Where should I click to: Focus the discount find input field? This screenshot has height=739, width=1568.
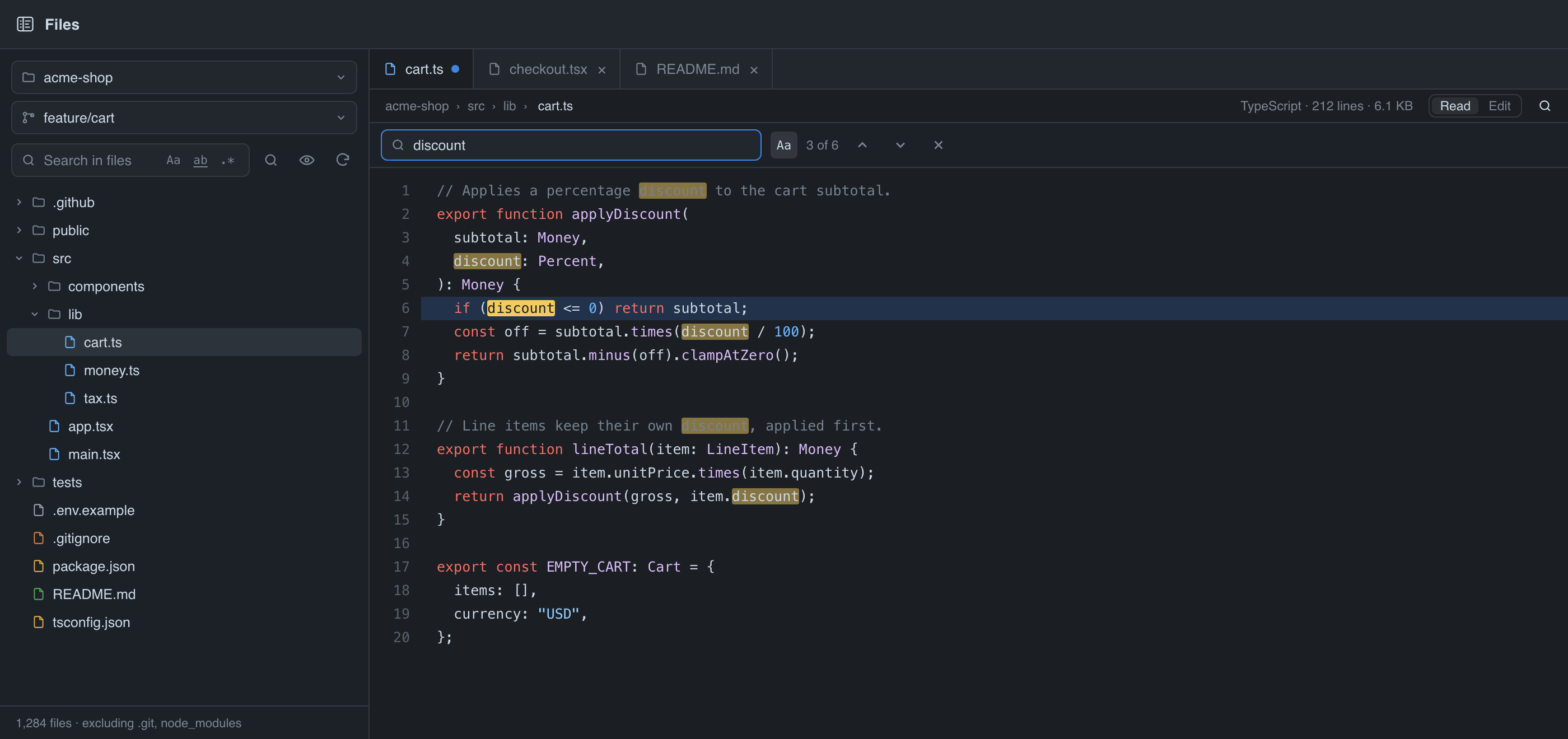570,145
